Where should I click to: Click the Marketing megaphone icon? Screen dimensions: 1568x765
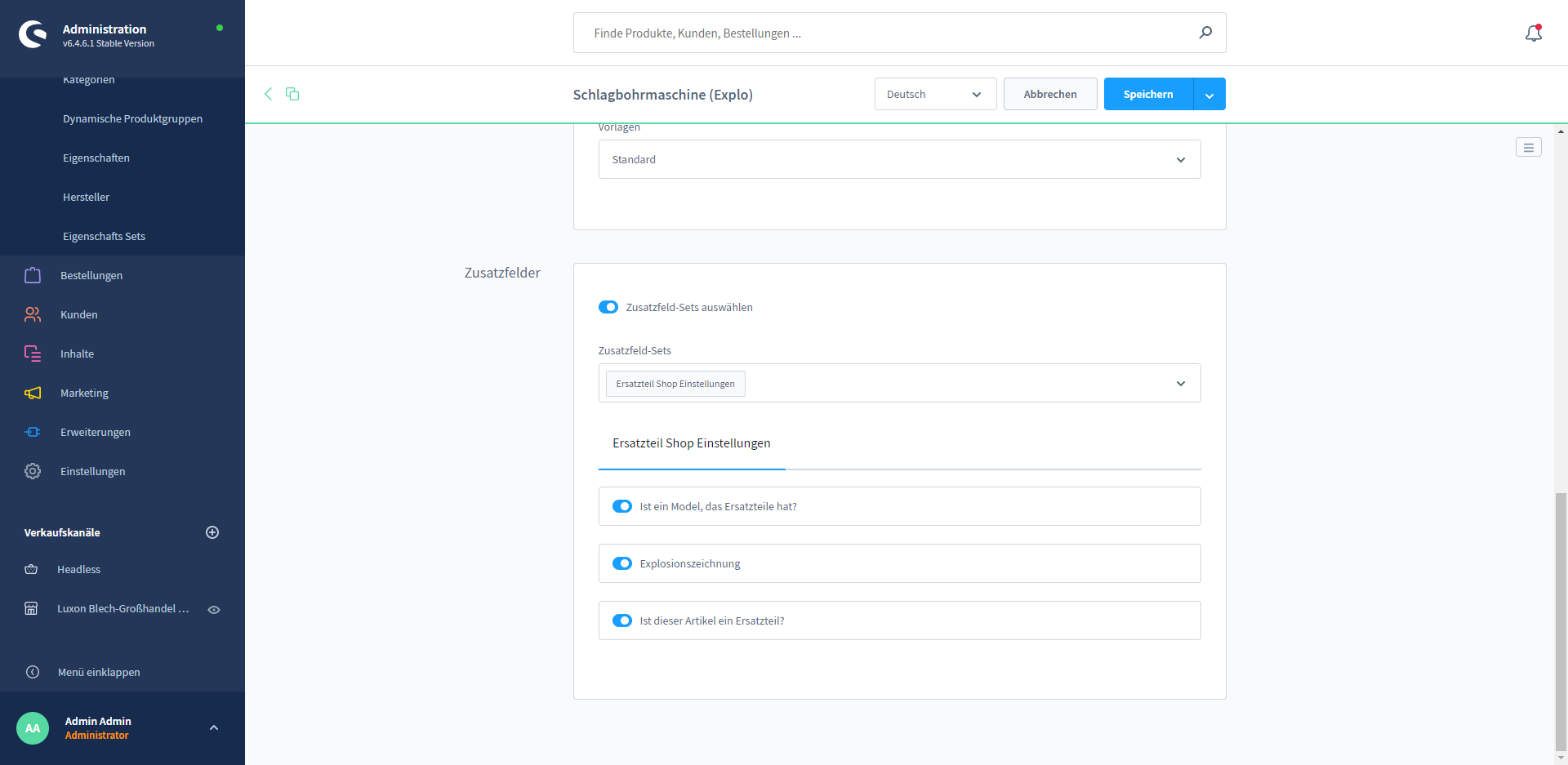[33, 393]
